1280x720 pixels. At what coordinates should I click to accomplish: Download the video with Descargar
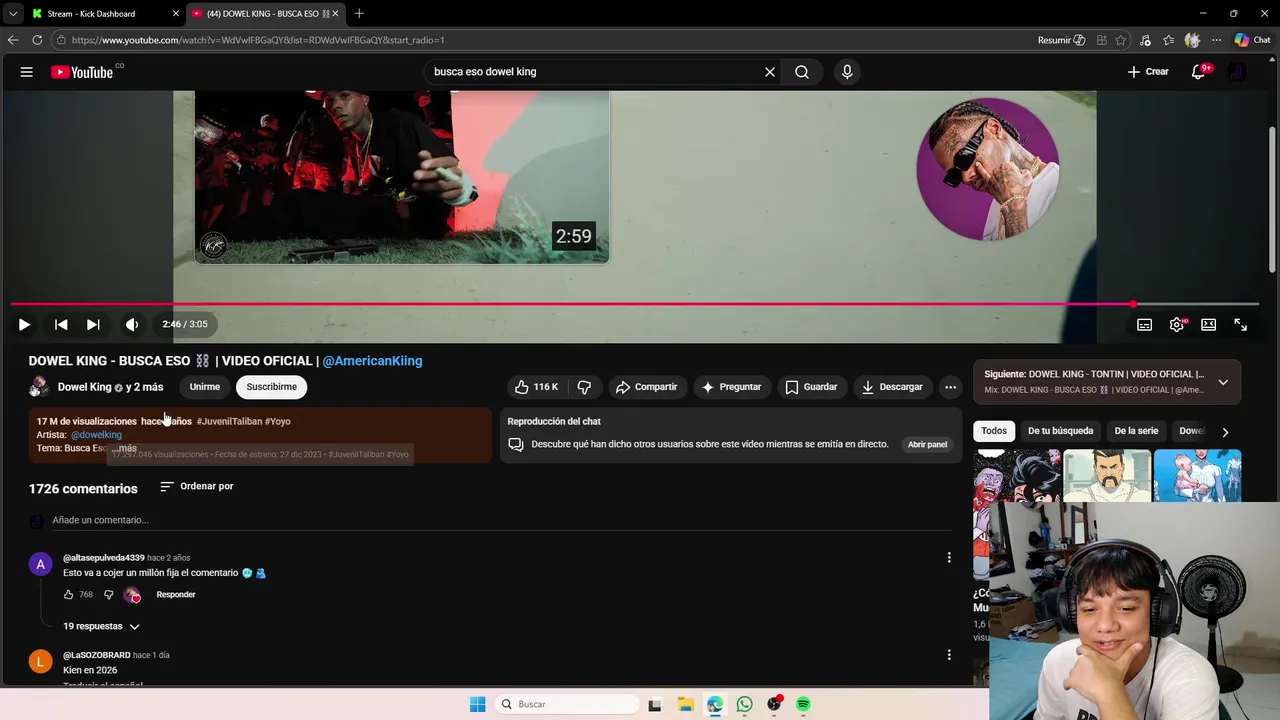pos(892,387)
